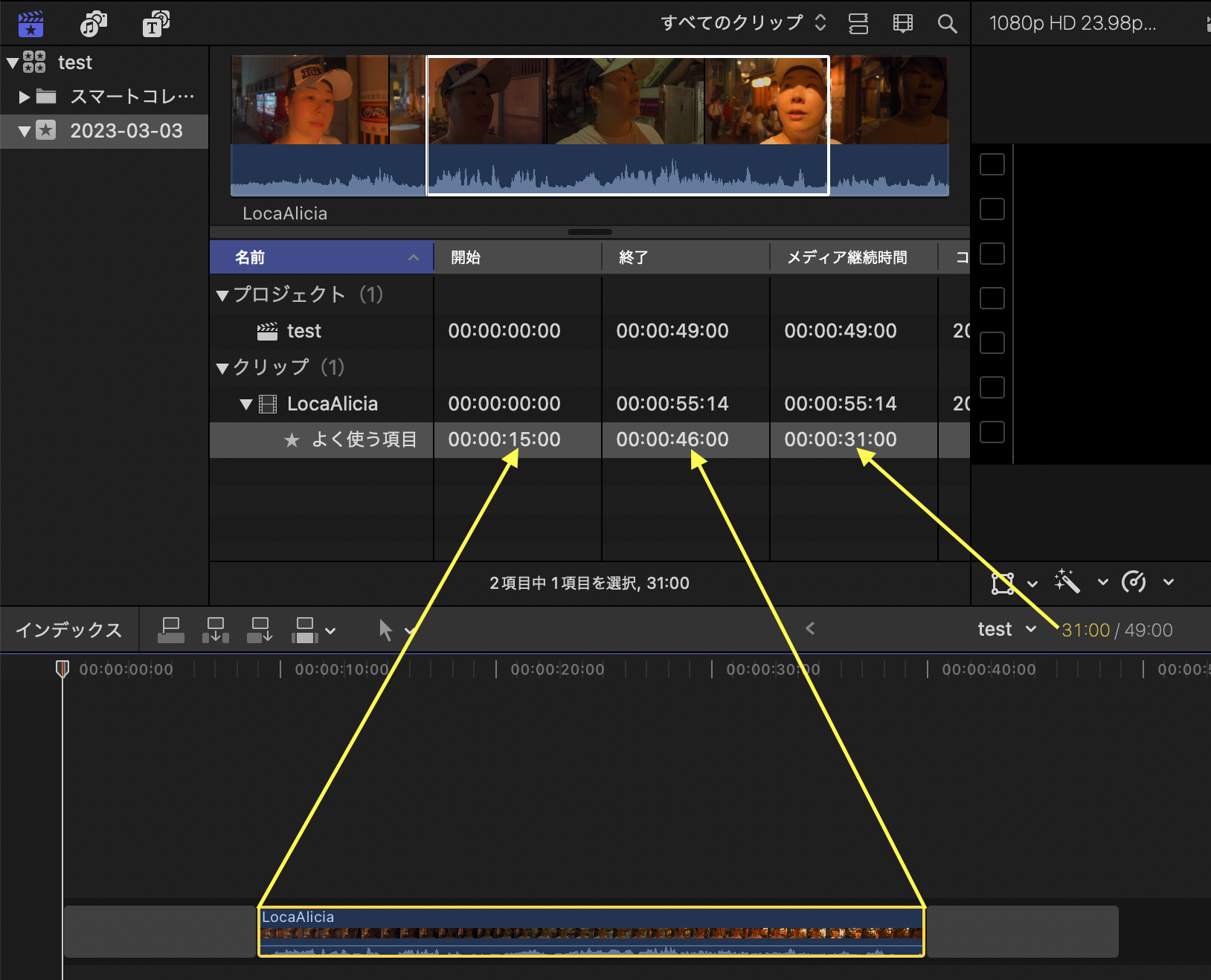Open clip appearance filmstrip options

click(x=902, y=24)
